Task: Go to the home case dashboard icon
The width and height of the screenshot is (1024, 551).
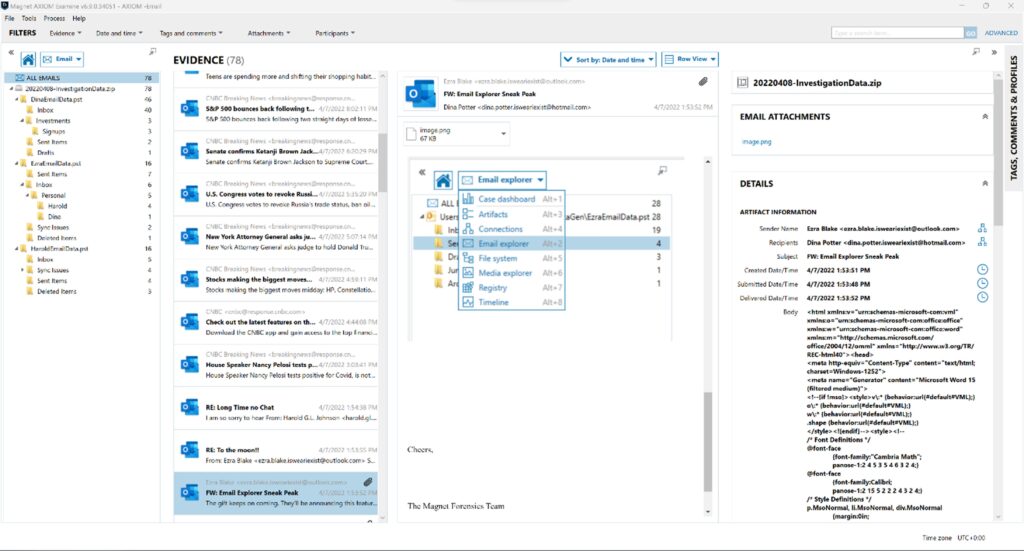Action: pyautogui.click(x=28, y=59)
